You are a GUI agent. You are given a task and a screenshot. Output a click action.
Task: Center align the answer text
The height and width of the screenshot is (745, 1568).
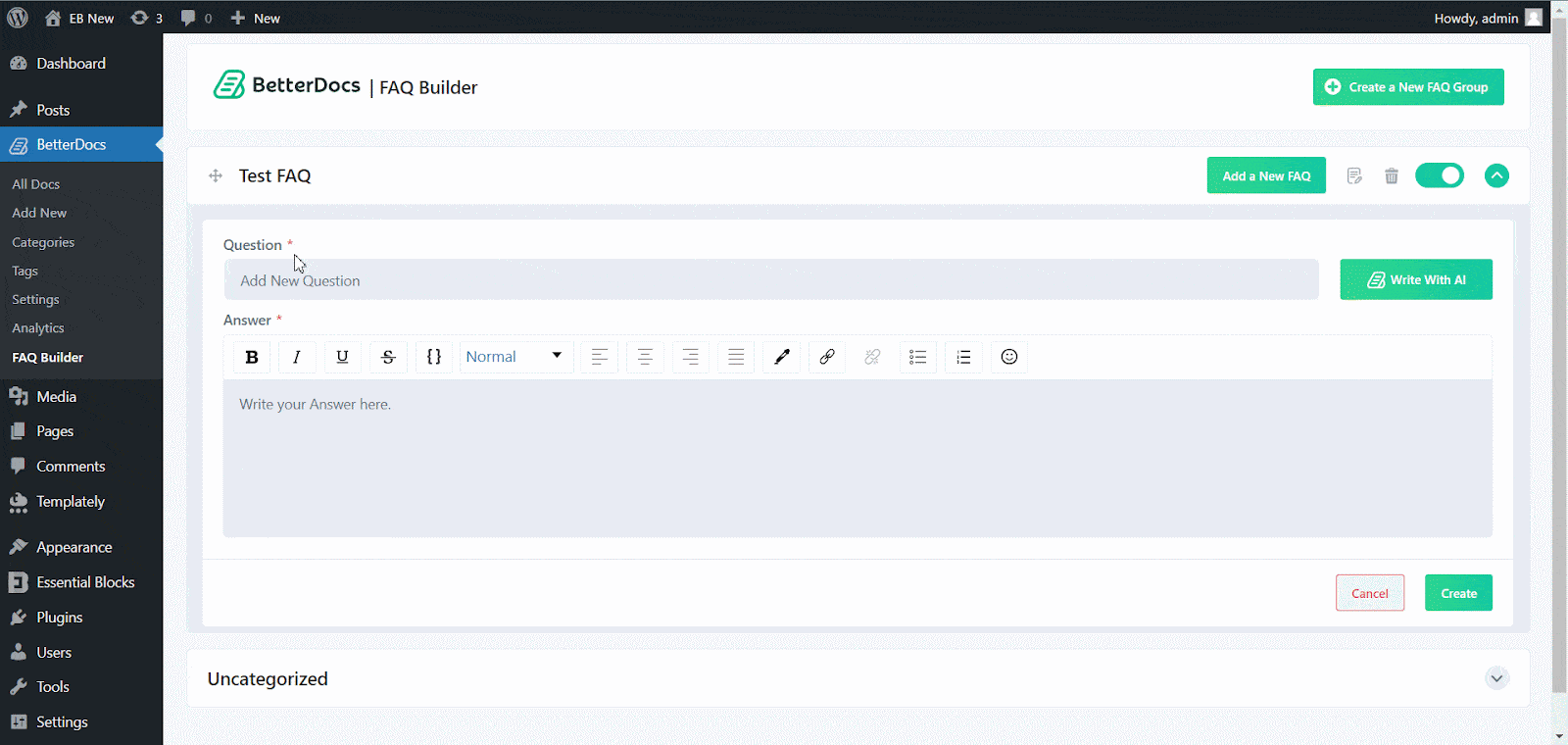click(x=645, y=357)
